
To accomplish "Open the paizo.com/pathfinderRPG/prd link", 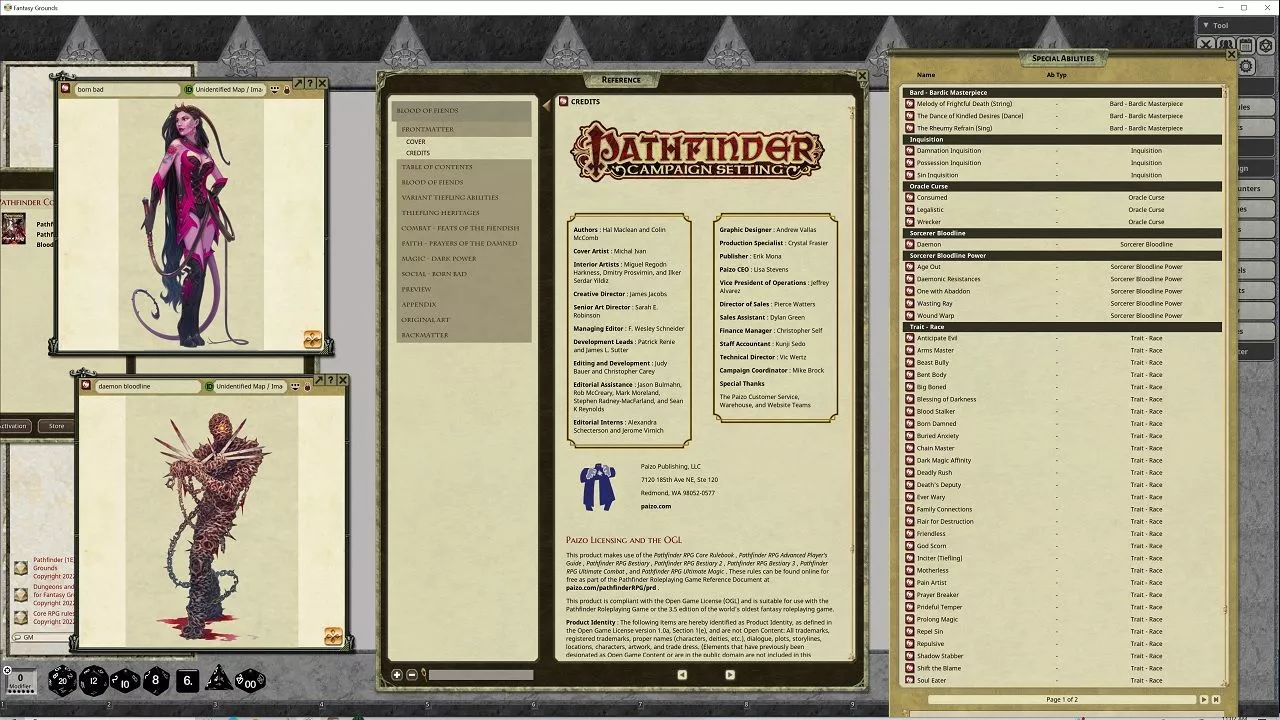I will (611, 588).
